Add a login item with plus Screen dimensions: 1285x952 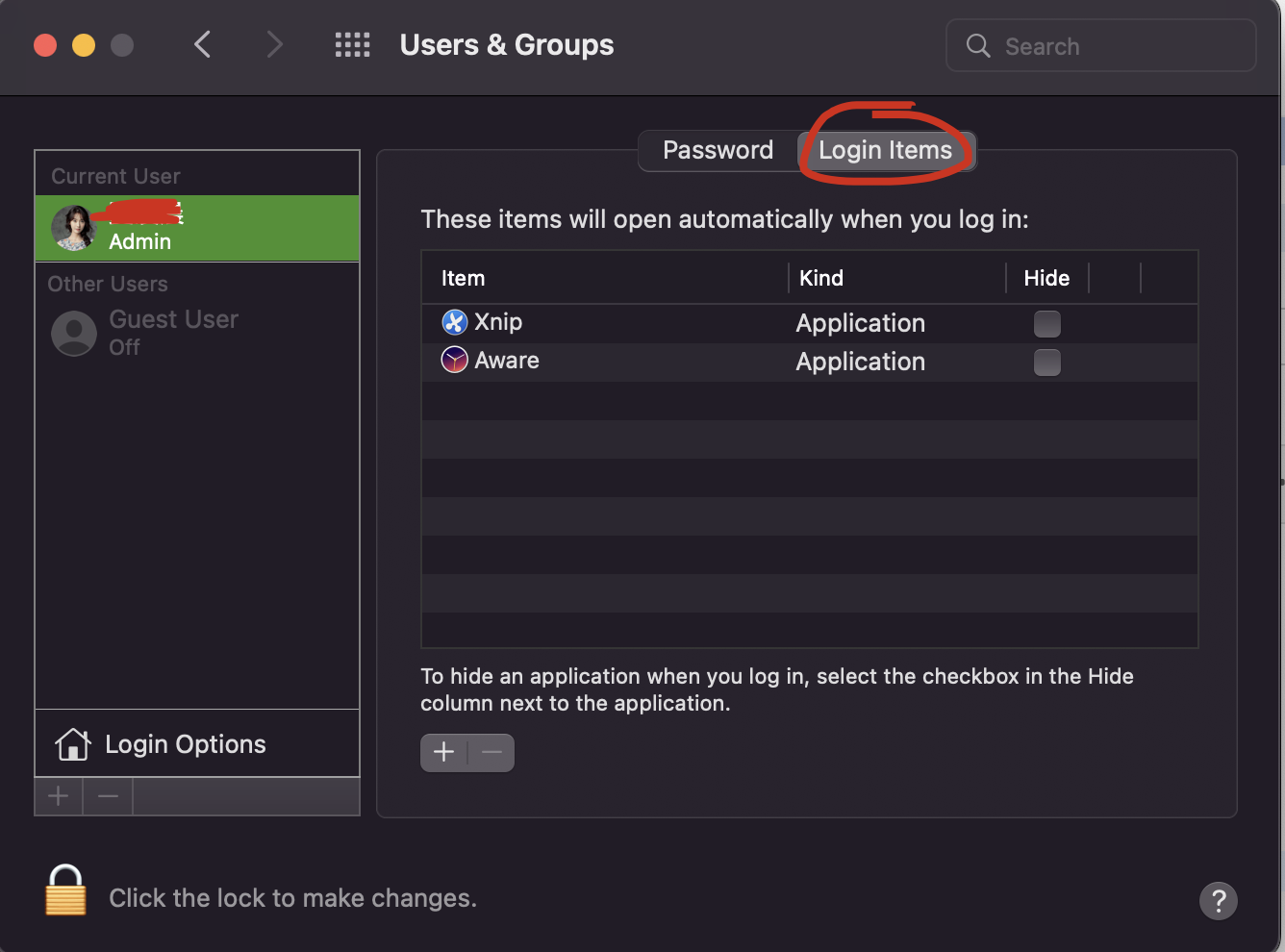[443, 752]
